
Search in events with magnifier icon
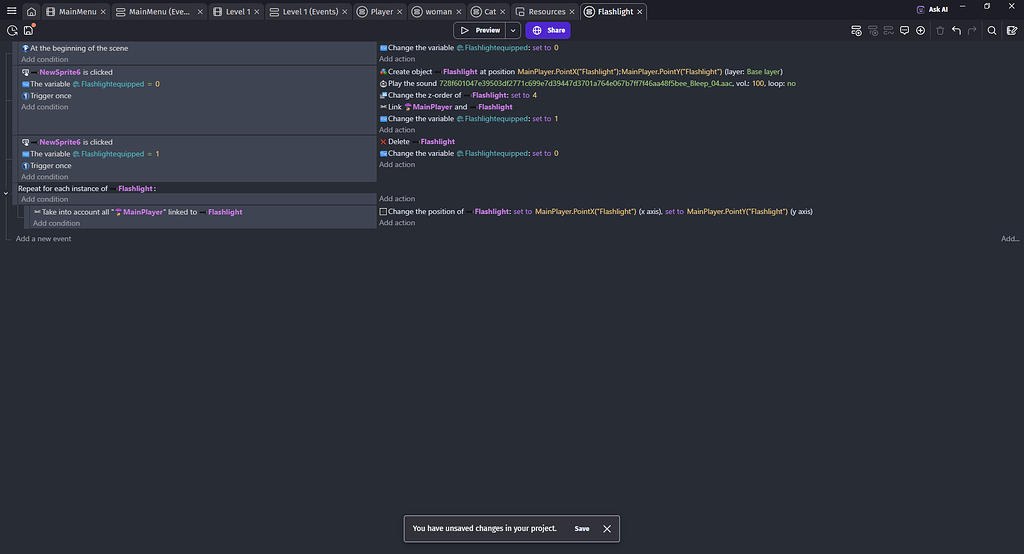click(992, 31)
